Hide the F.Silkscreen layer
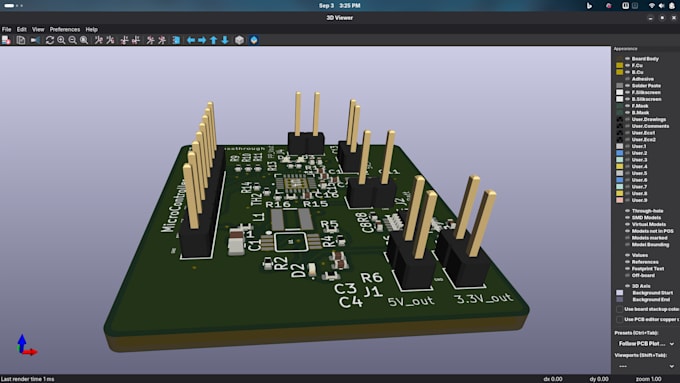Image resolution: width=680 pixels, height=383 pixels. 628,92
